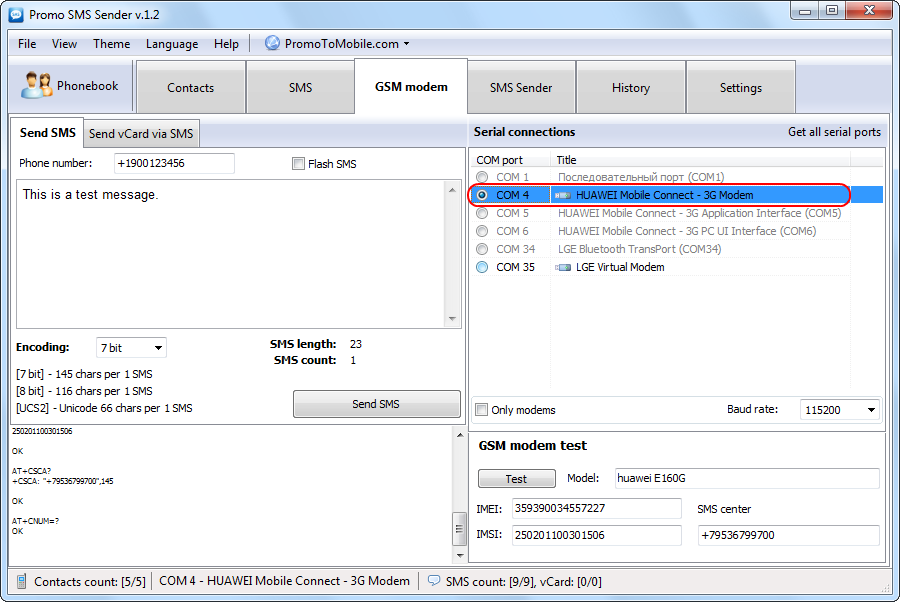Click the IMSI field
900x602 pixels.
[x=596, y=535]
